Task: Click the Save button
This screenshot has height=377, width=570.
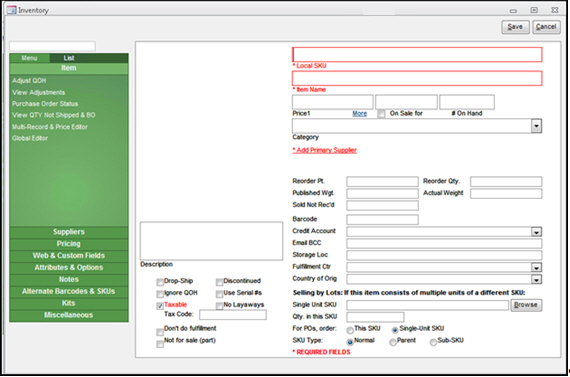Action: coord(515,27)
